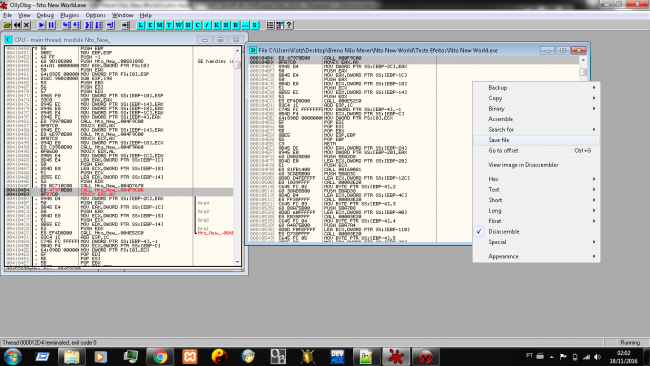Click File dump window scrollbar up arrow
Image resolution: width=650 pixels, height=366 pixels.
[x=583, y=60]
